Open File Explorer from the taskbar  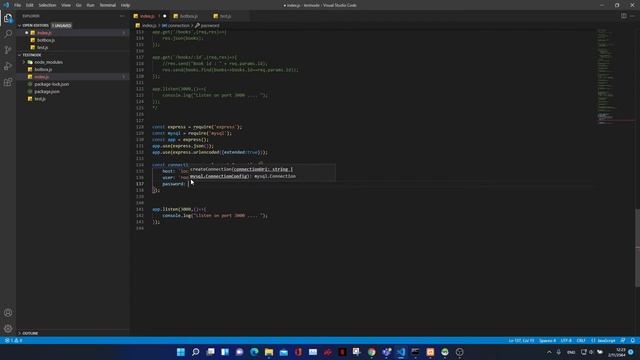pos(269,352)
